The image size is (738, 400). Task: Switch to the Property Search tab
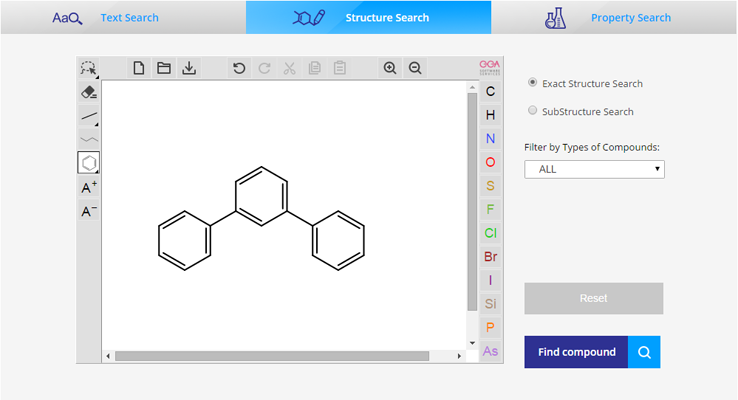(x=614, y=17)
